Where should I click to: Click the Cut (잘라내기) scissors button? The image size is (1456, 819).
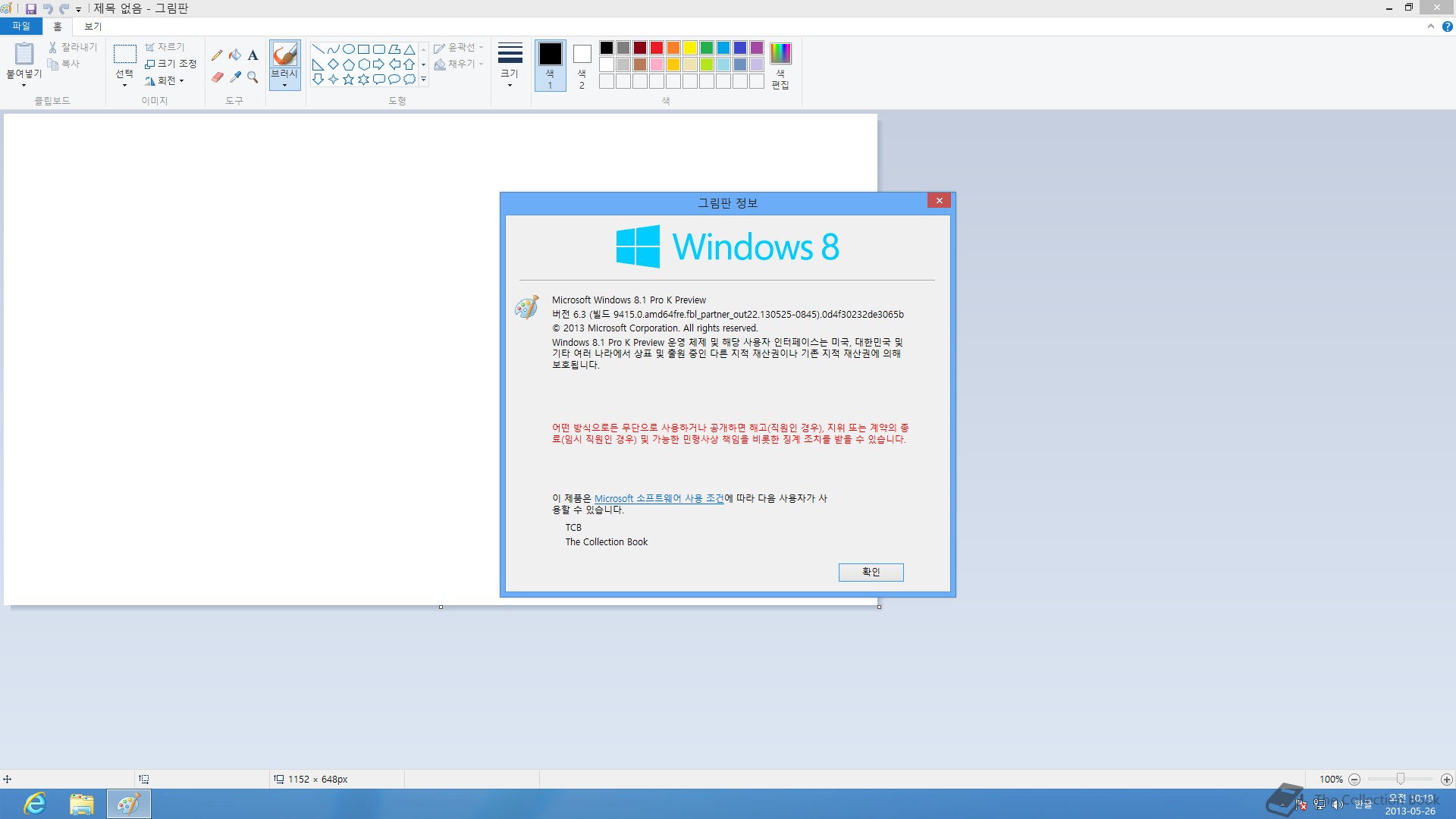pyautogui.click(x=73, y=47)
